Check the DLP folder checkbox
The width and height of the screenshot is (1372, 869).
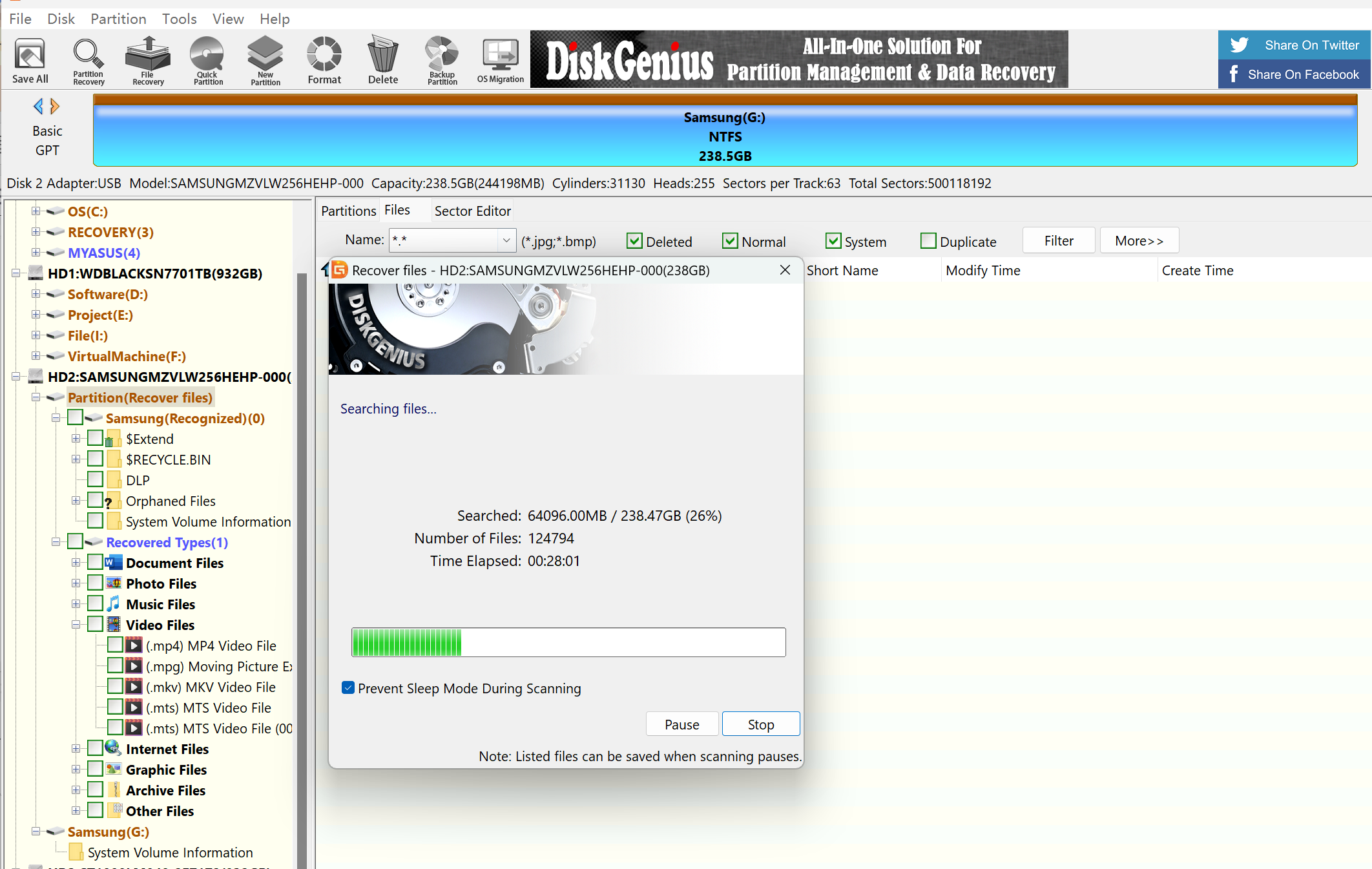(95, 479)
